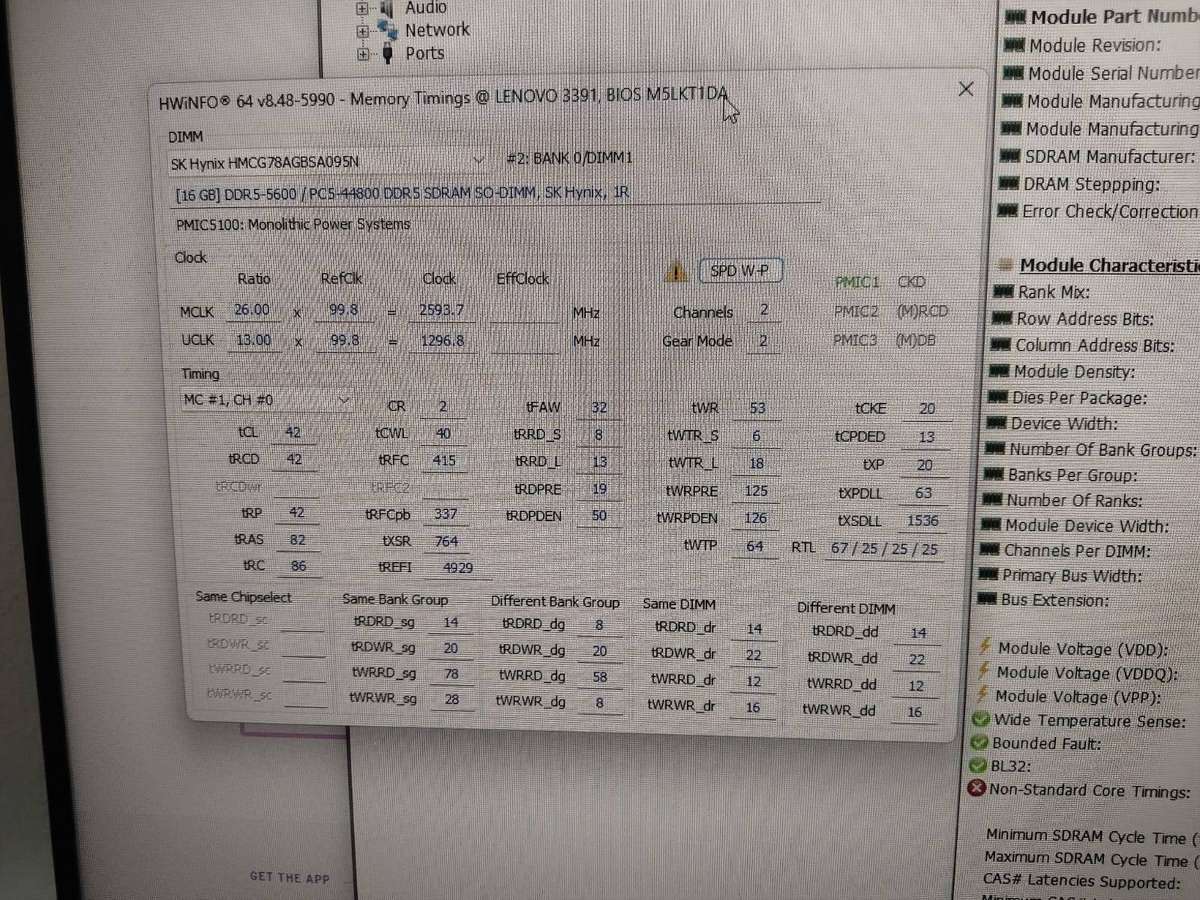Click Non-Standard Core Timings red X icon
Screen dimensions: 1200x900
(978, 789)
